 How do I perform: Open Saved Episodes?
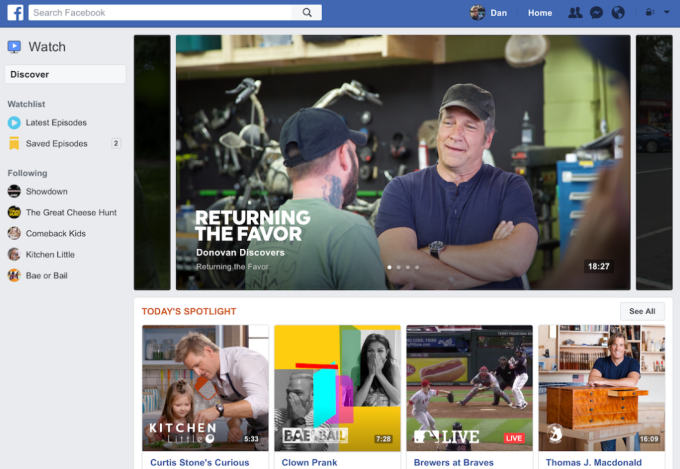[56, 144]
